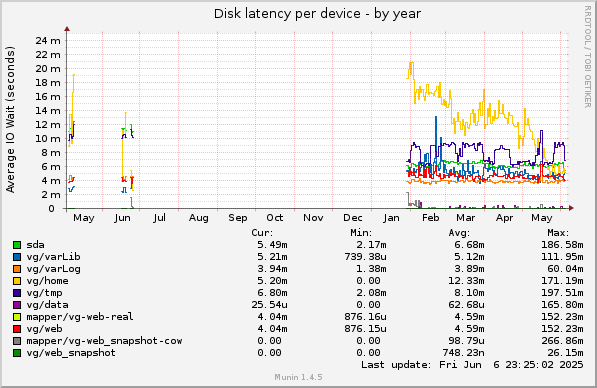The width and height of the screenshot is (597, 388).
Task: Click the 'Avg:' column header
Action: [459, 233]
